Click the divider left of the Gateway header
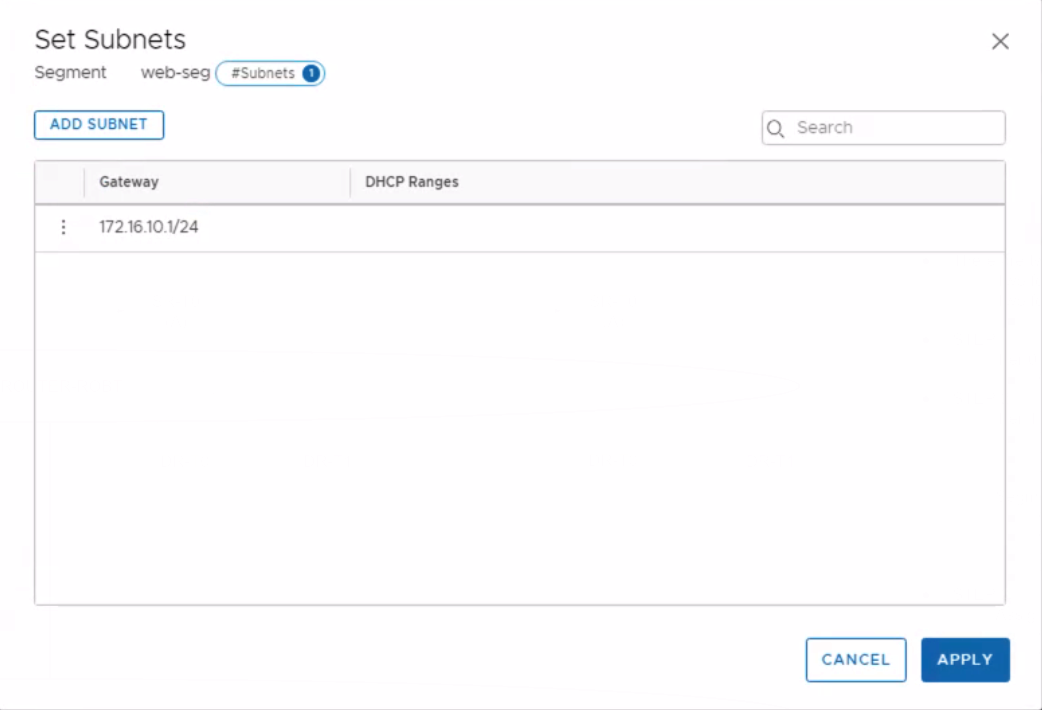The width and height of the screenshot is (1042, 710). 84,182
